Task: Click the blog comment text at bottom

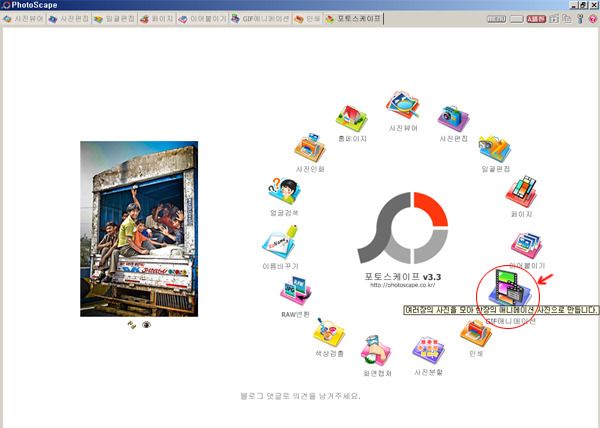Action: [x=300, y=396]
